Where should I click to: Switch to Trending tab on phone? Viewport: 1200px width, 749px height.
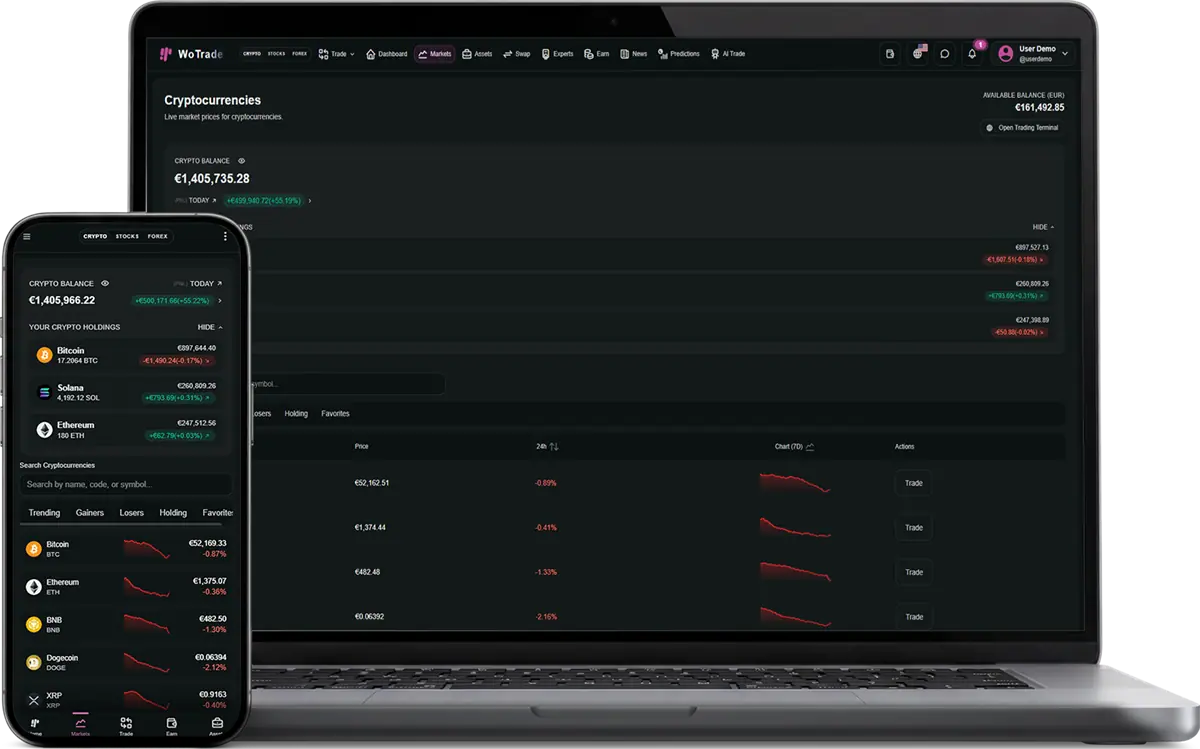pos(44,513)
